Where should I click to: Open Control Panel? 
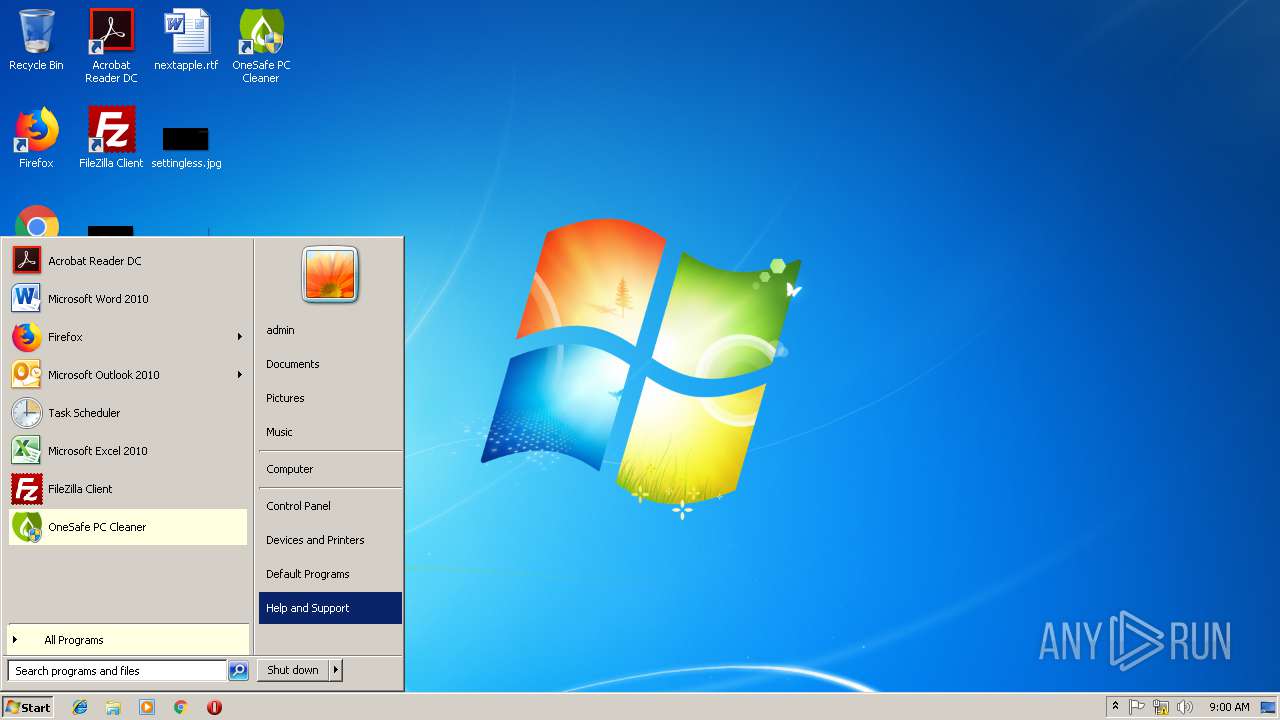(330, 506)
